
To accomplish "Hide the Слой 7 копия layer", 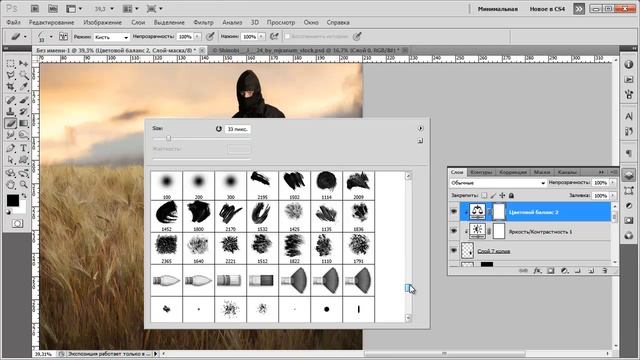I will [x=453, y=250].
